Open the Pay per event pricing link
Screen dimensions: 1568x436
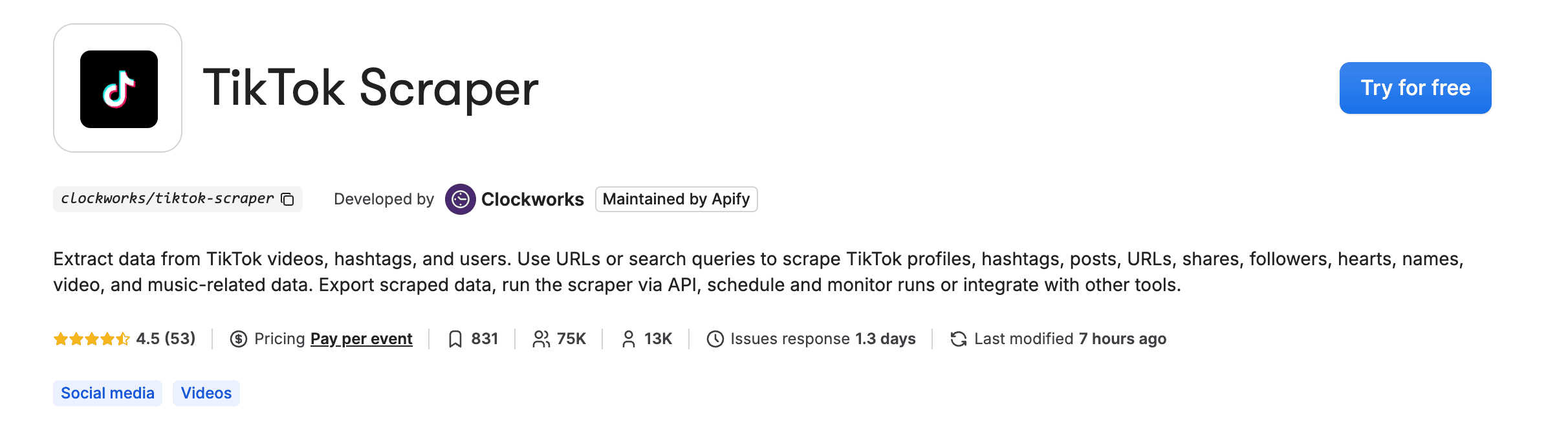coord(360,338)
